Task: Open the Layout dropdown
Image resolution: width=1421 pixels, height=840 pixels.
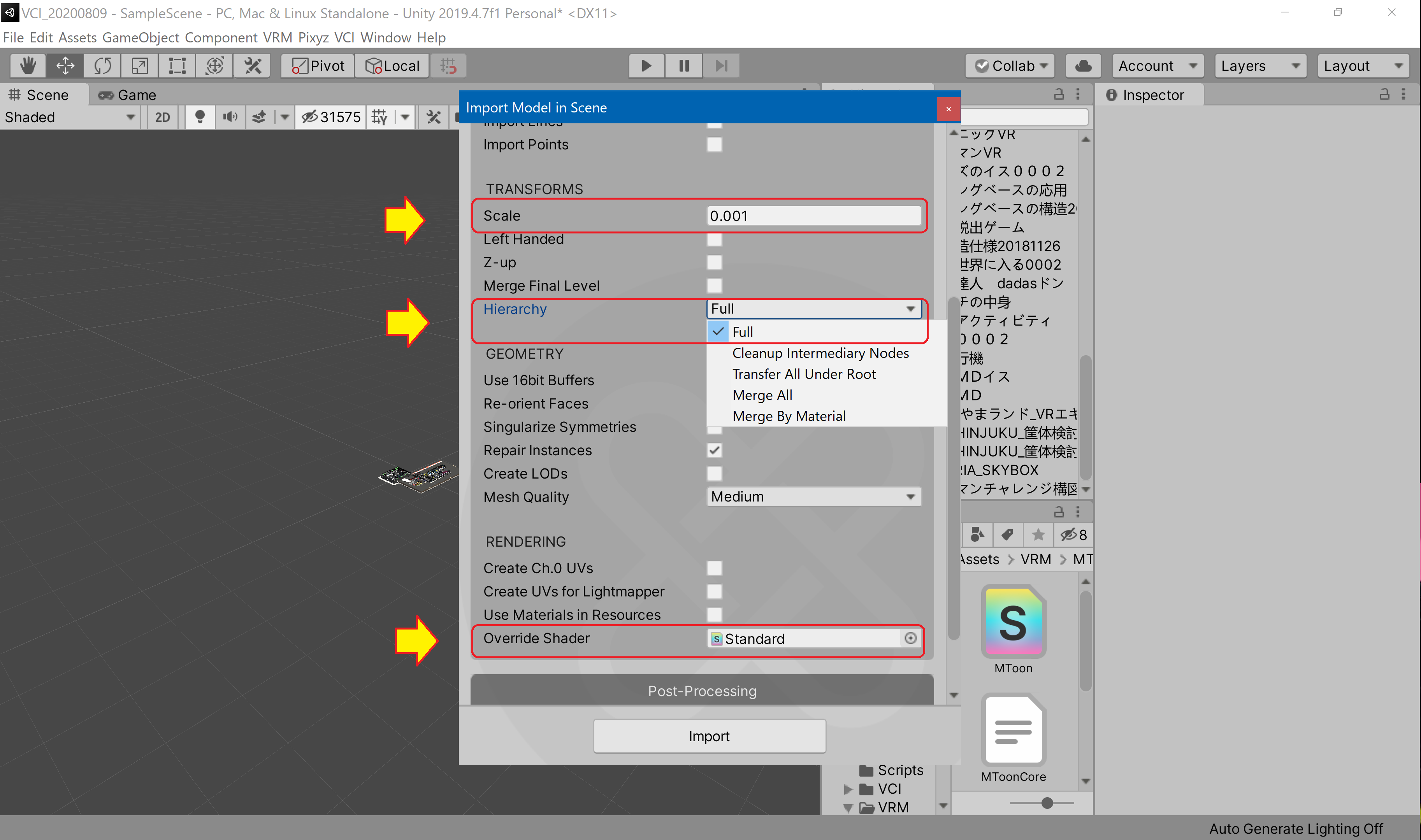Action: point(1363,66)
